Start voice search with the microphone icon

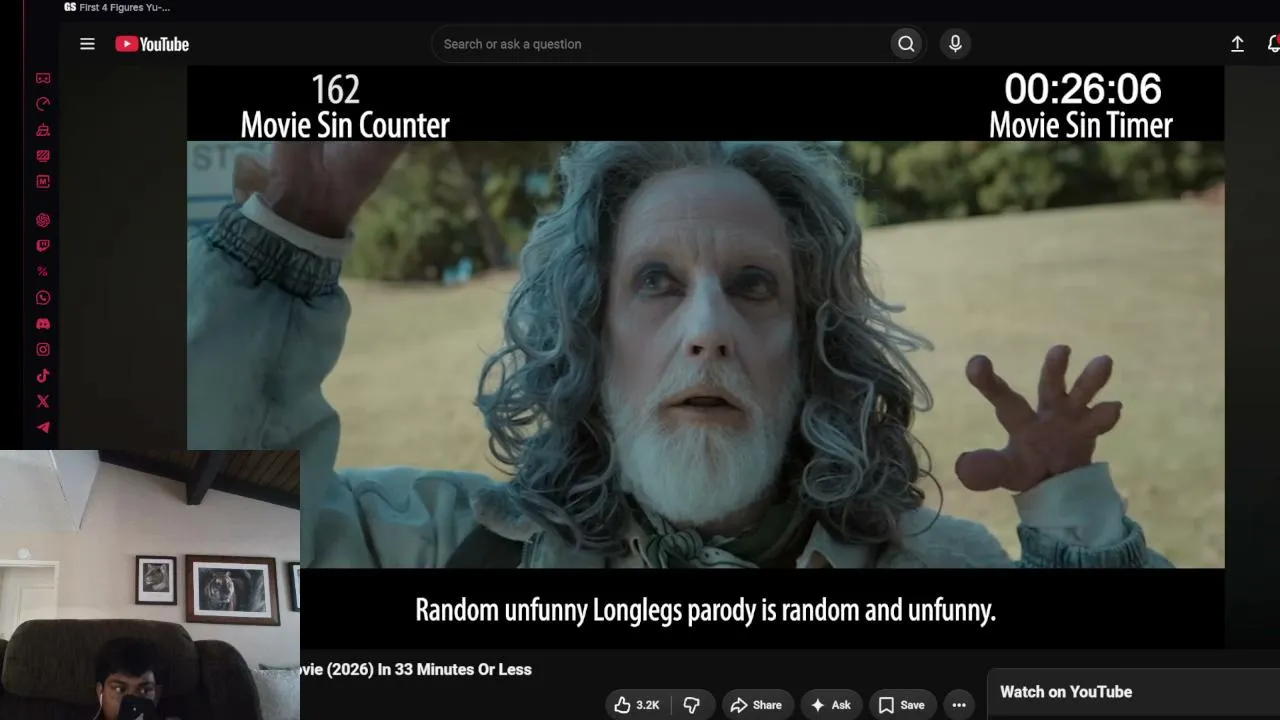click(x=955, y=44)
